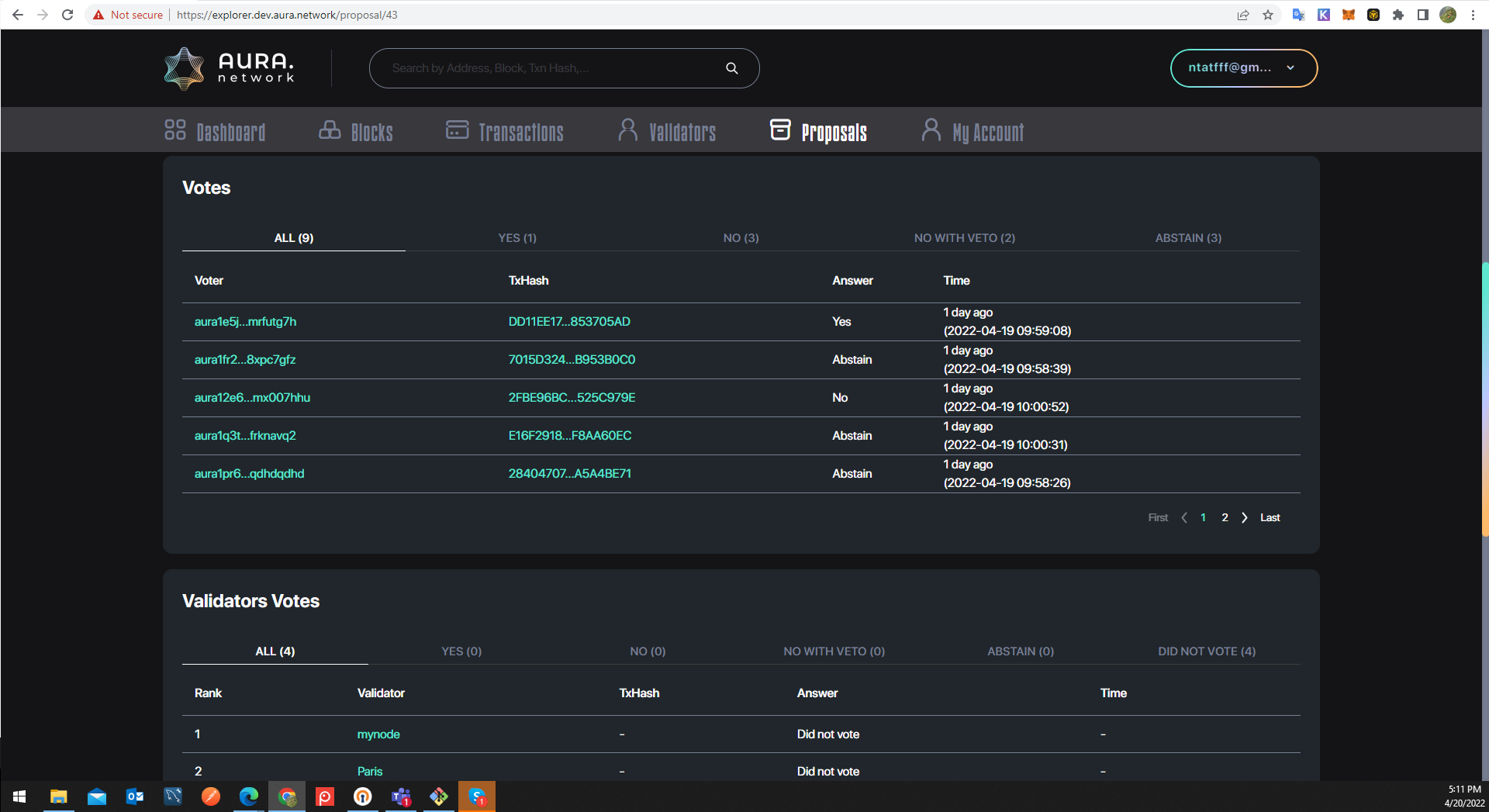Reload the page
Viewport: 1489px width, 812px height.
[x=67, y=15]
